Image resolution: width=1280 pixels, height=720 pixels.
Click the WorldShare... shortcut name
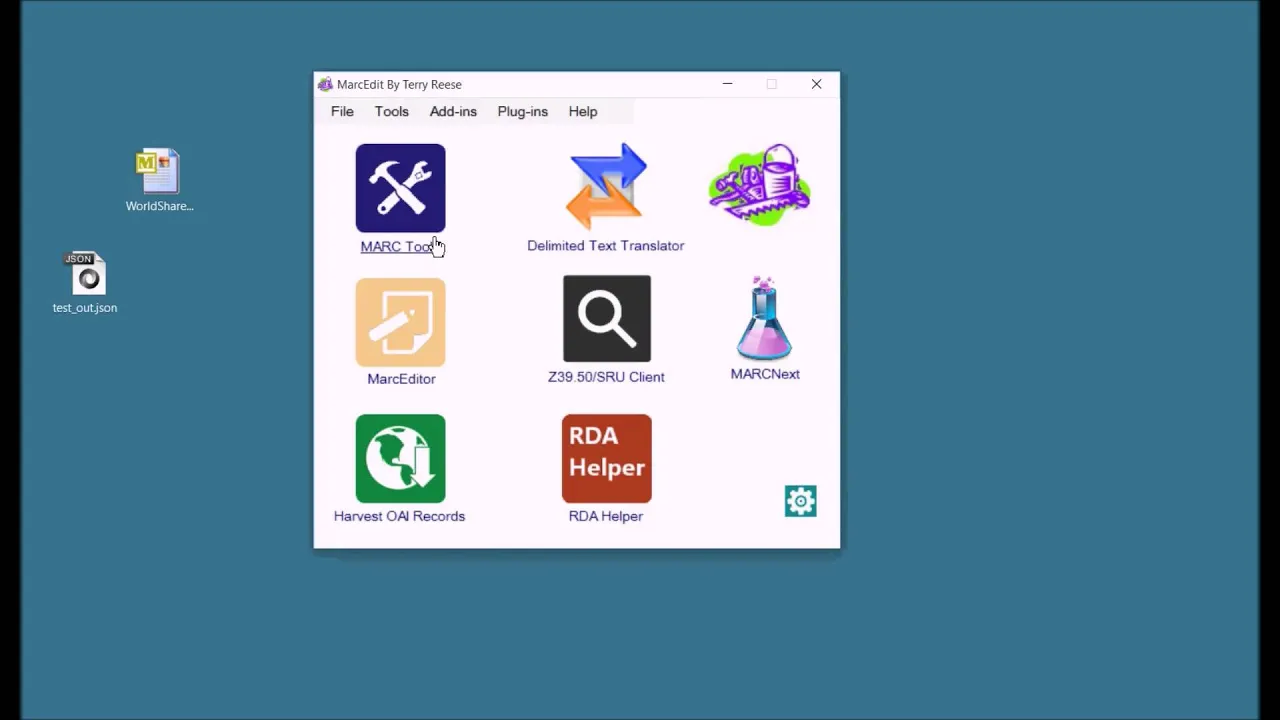159,205
